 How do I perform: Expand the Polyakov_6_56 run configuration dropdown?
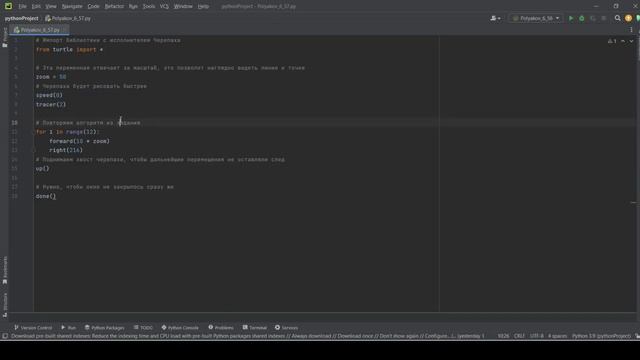(x=536, y=18)
